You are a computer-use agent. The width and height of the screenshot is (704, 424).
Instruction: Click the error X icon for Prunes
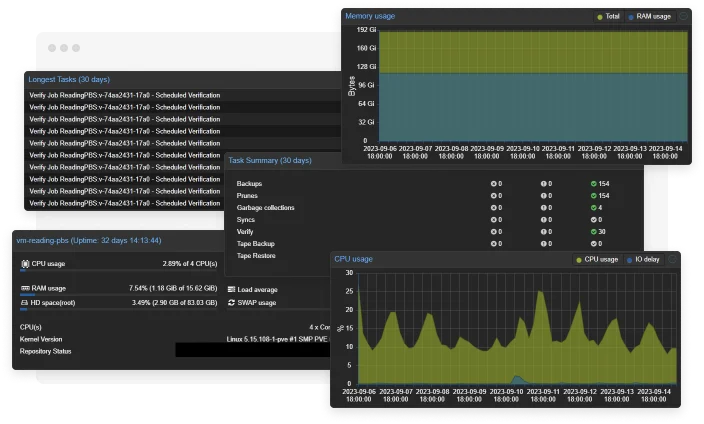point(493,196)
